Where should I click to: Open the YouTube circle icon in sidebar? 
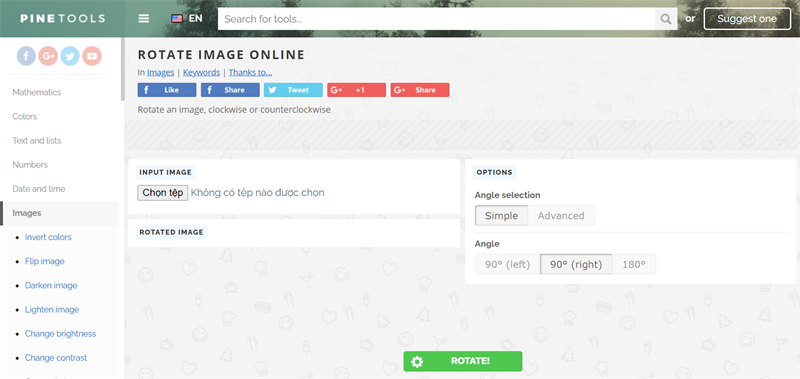coord(92,56)
